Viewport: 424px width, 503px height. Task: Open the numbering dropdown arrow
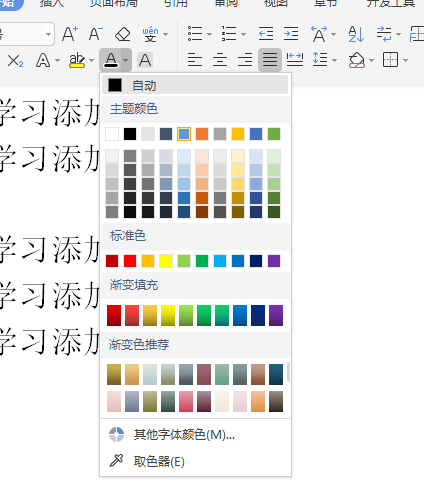coord(243,34)
